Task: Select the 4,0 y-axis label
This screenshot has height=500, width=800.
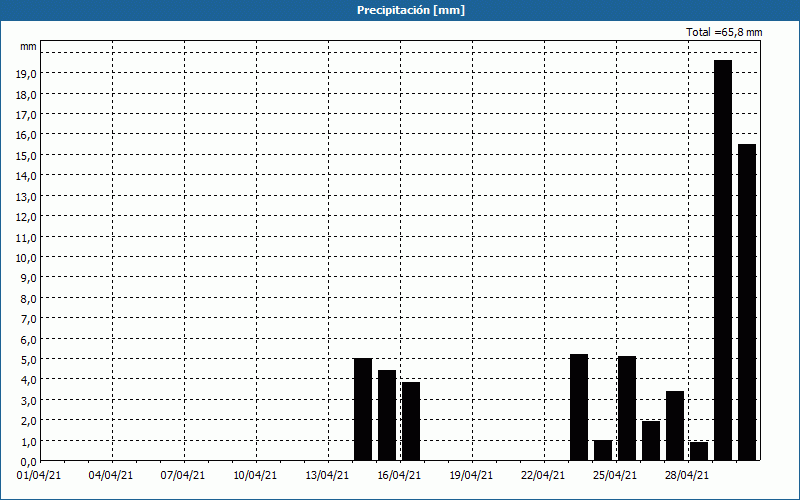Action: coord(28,380)
